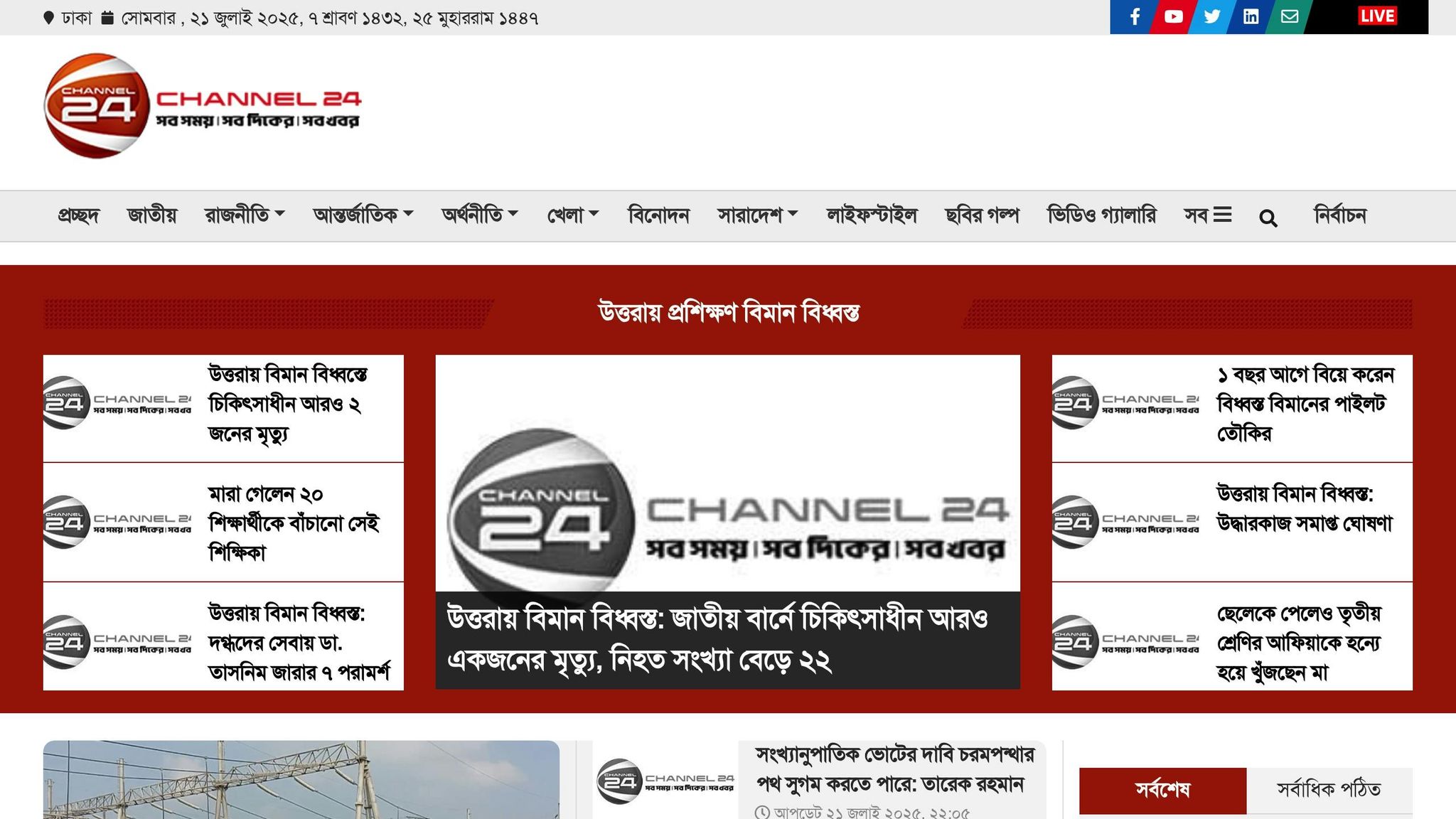The width and height of the screenshot is (1456, 819).
Task: Expand the আন্তর্জাতিক dropdown
Action: [x=363, y=215]
